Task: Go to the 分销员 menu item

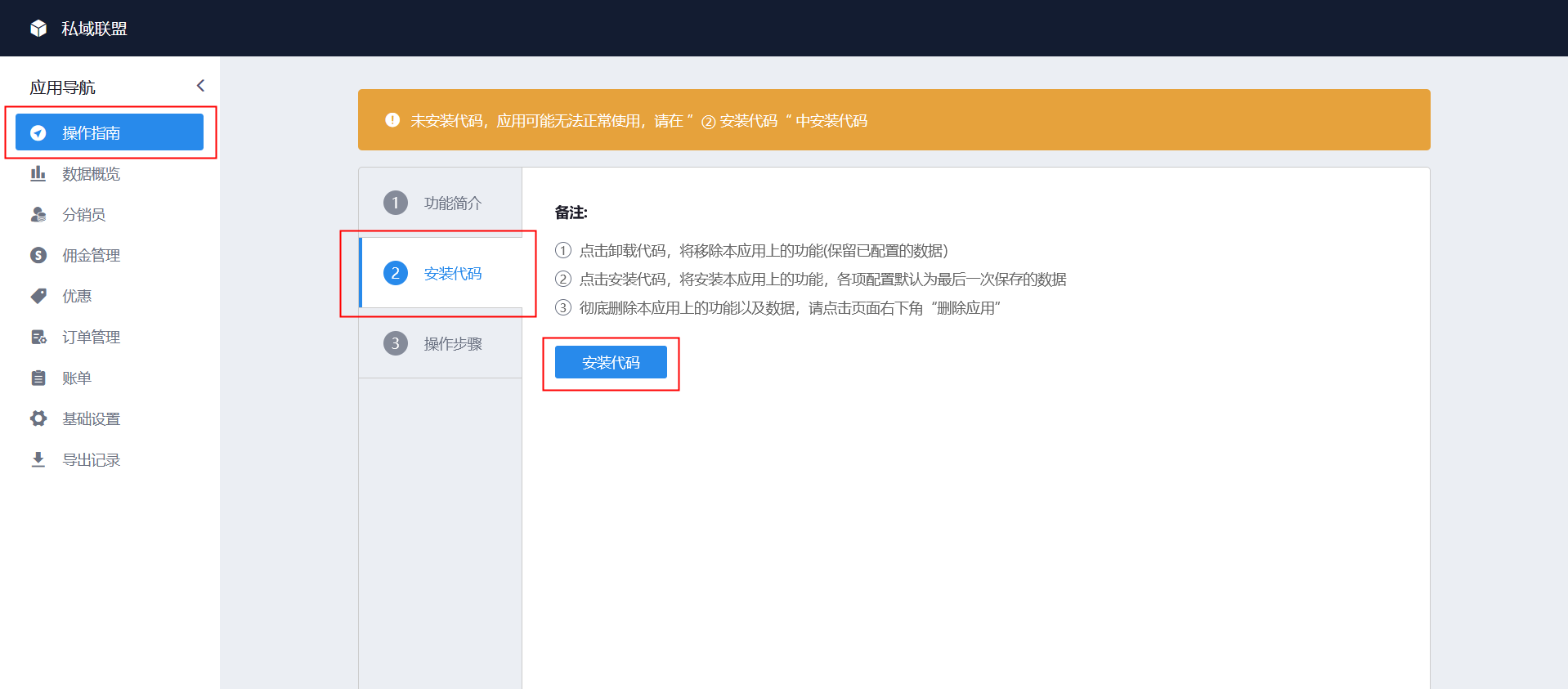Action: tap(110, 214)
